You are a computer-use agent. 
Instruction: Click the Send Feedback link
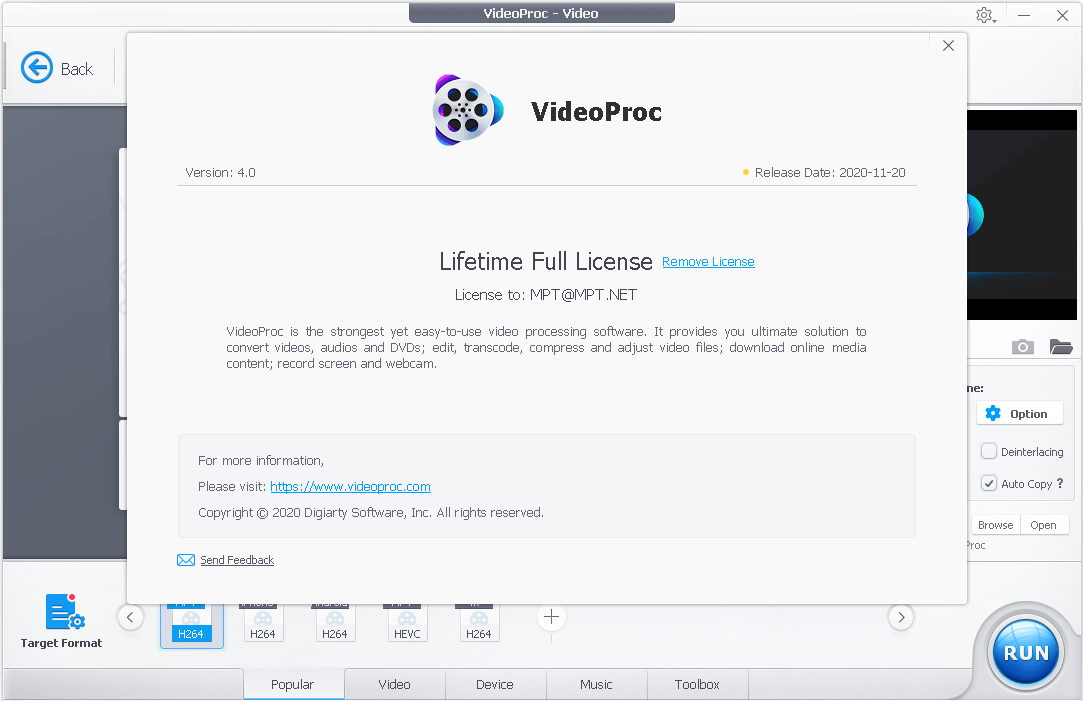[237, 560]
